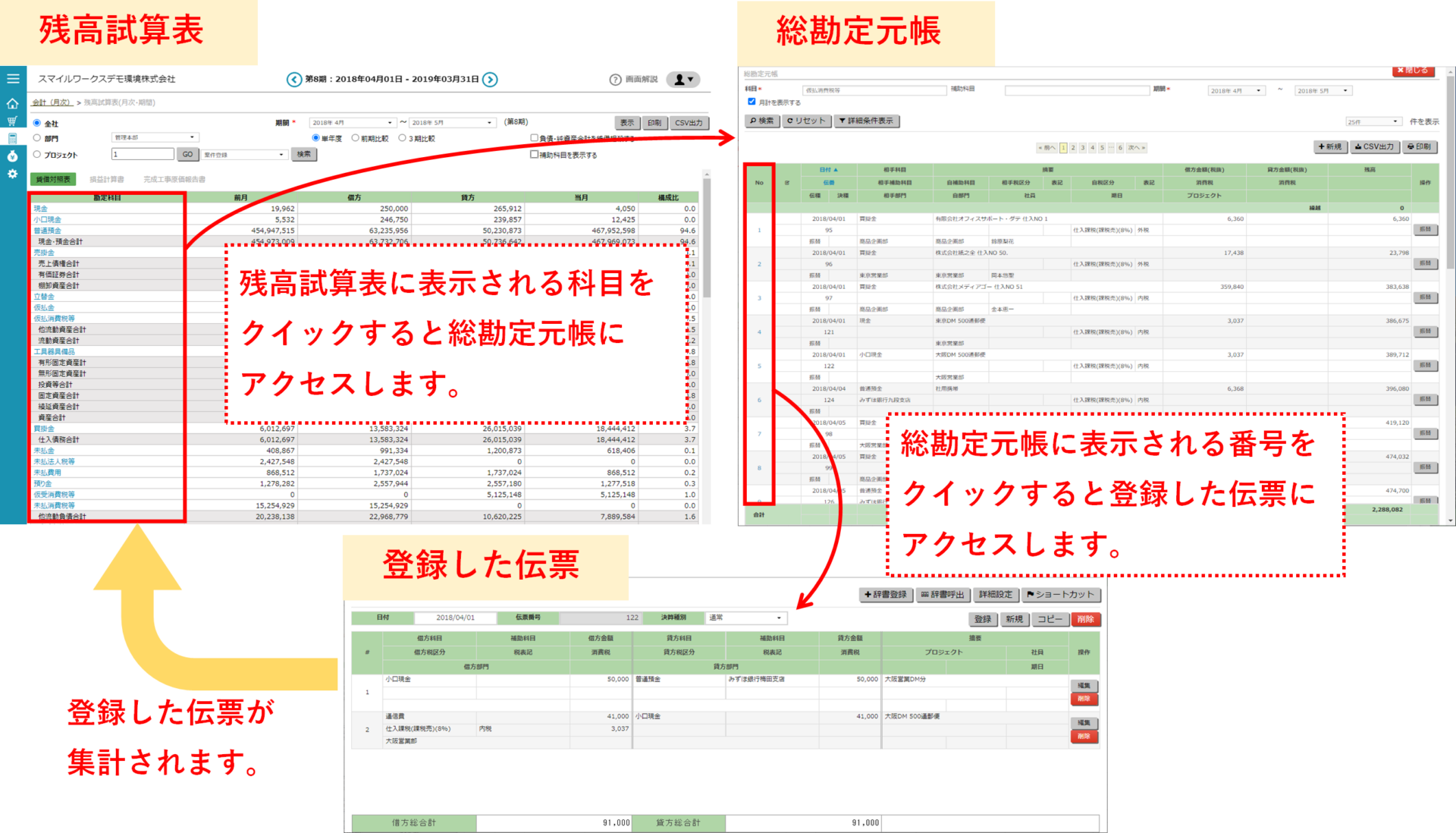Click the リセット button in the ledger
Screen dimensions: 1456x833
[x=806, y=121]
